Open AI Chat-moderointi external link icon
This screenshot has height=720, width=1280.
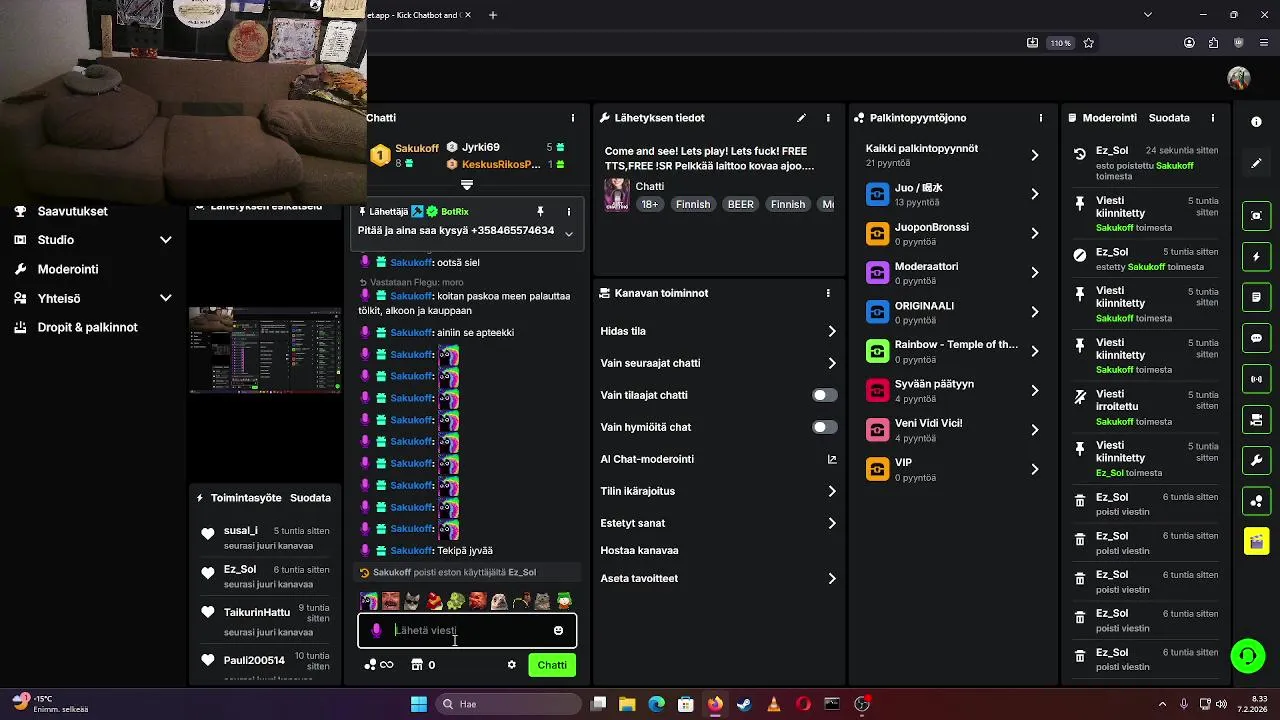tap(832, 459)
